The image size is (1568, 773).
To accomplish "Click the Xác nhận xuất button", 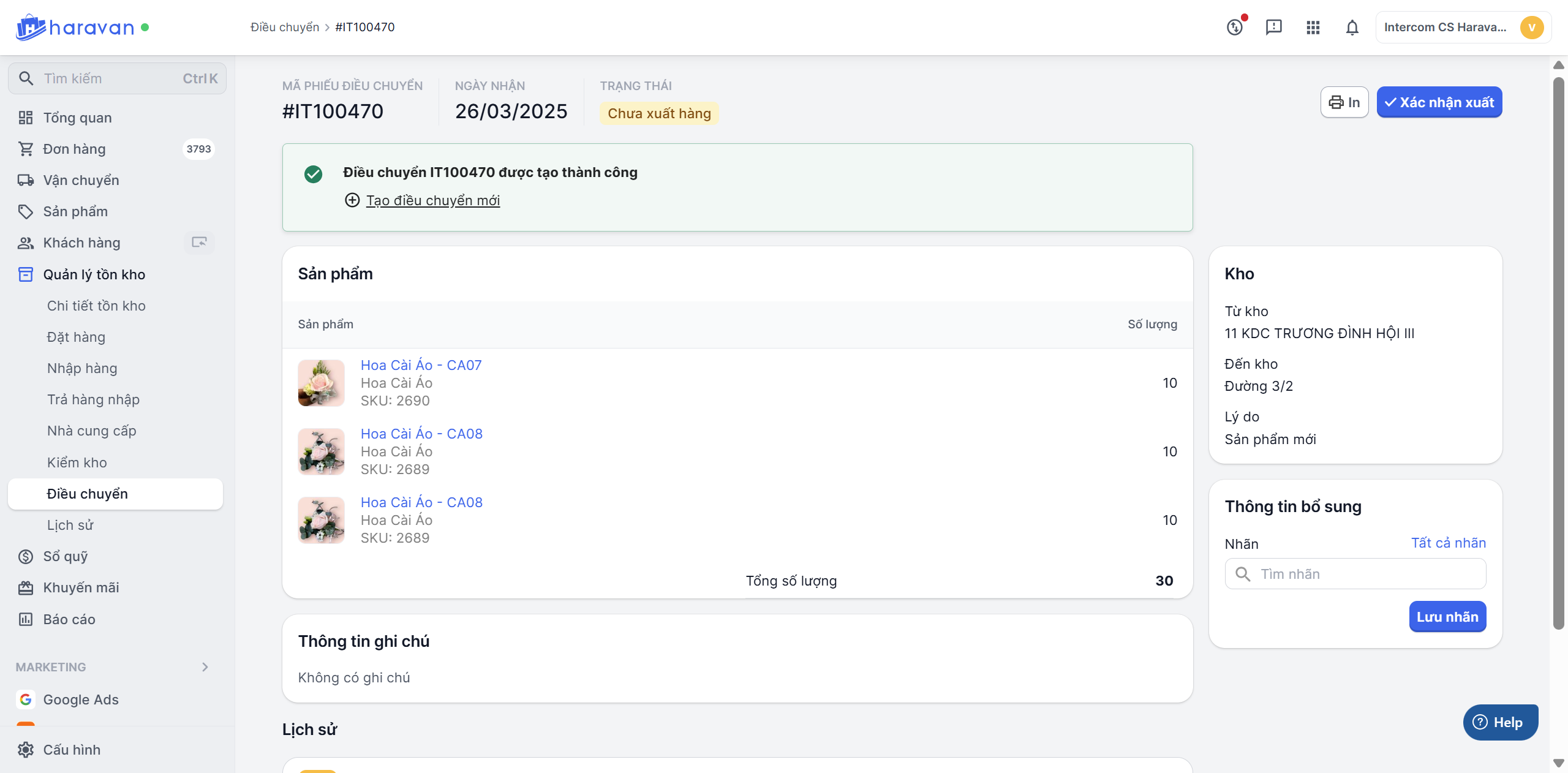I will [x=1439, y=102].
